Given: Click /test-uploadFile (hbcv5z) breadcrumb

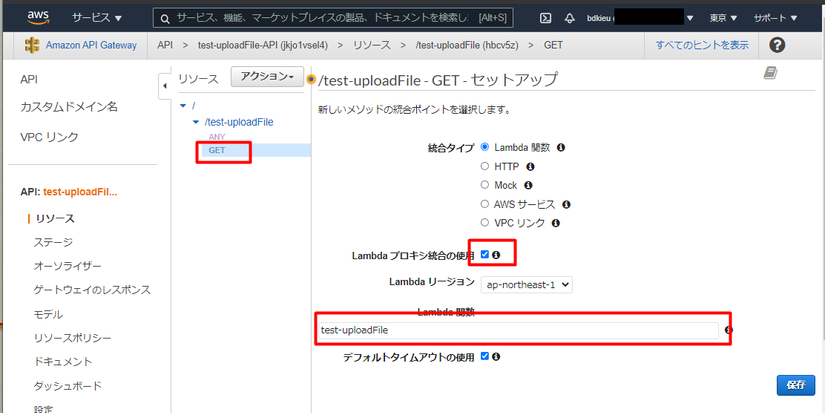Looking at the screenshot, I should click(467, 45).
